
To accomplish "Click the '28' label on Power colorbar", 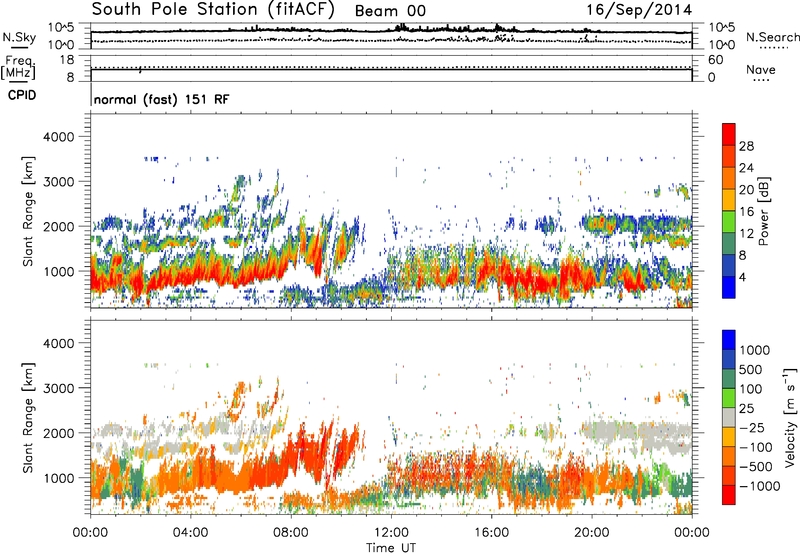I will coord(746,146).
